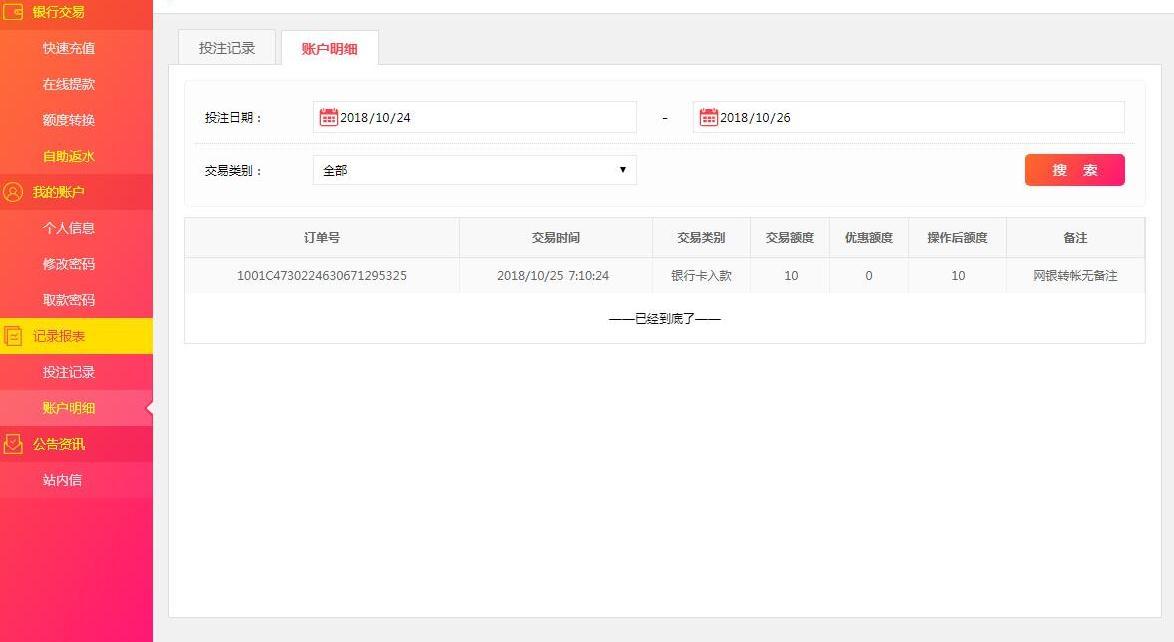Click the dropdown arrow in 交易类别 selector
Viewport: 1174px width, 642px height.
click(622, 170)
